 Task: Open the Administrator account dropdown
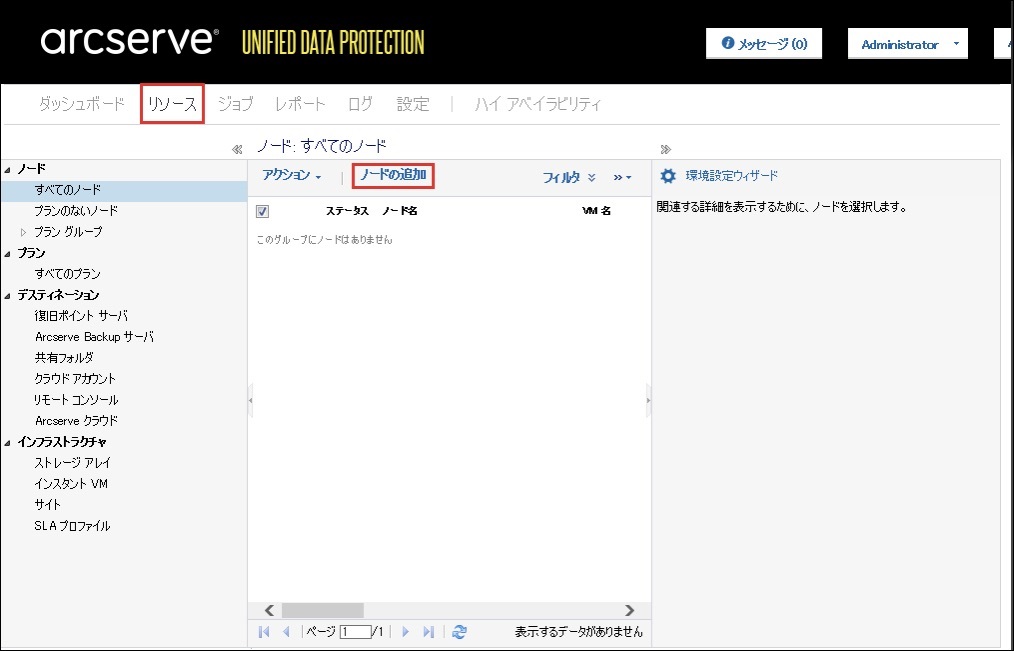pos(907,44)
